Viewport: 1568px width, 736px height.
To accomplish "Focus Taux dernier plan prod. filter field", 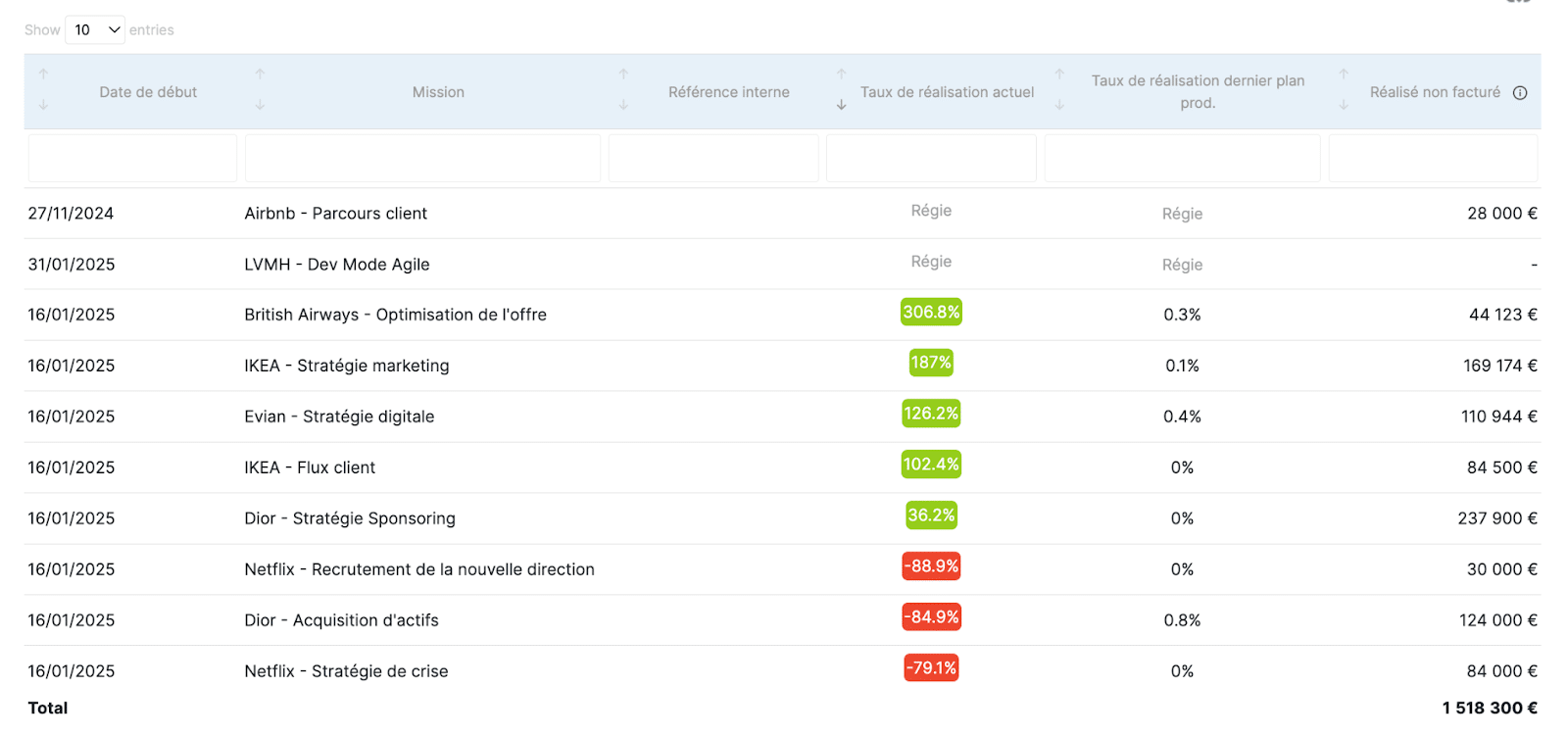I will pos(1183,159).
